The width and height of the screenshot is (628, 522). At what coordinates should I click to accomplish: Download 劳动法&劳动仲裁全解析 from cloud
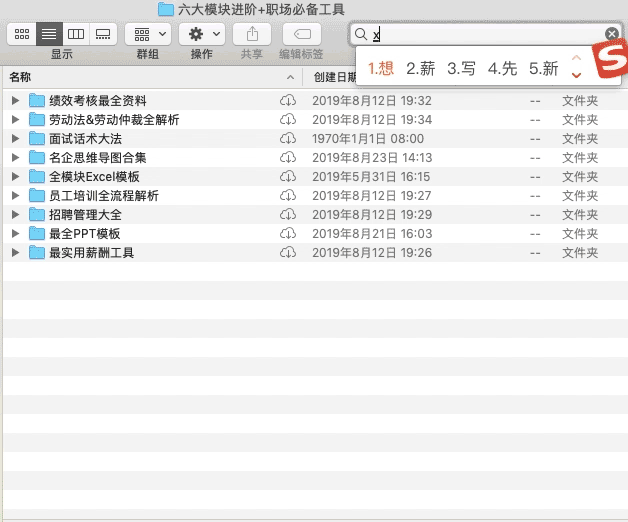pos(288,119)
